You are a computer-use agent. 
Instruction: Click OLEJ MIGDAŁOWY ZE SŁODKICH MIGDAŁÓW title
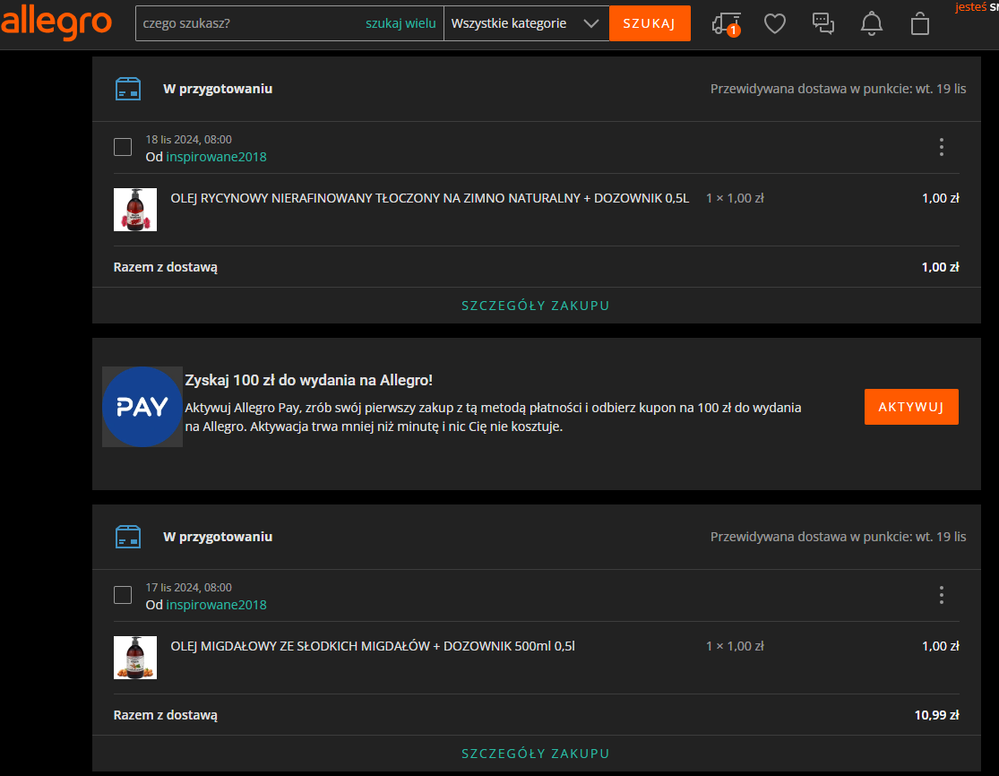tap(373, 646)
